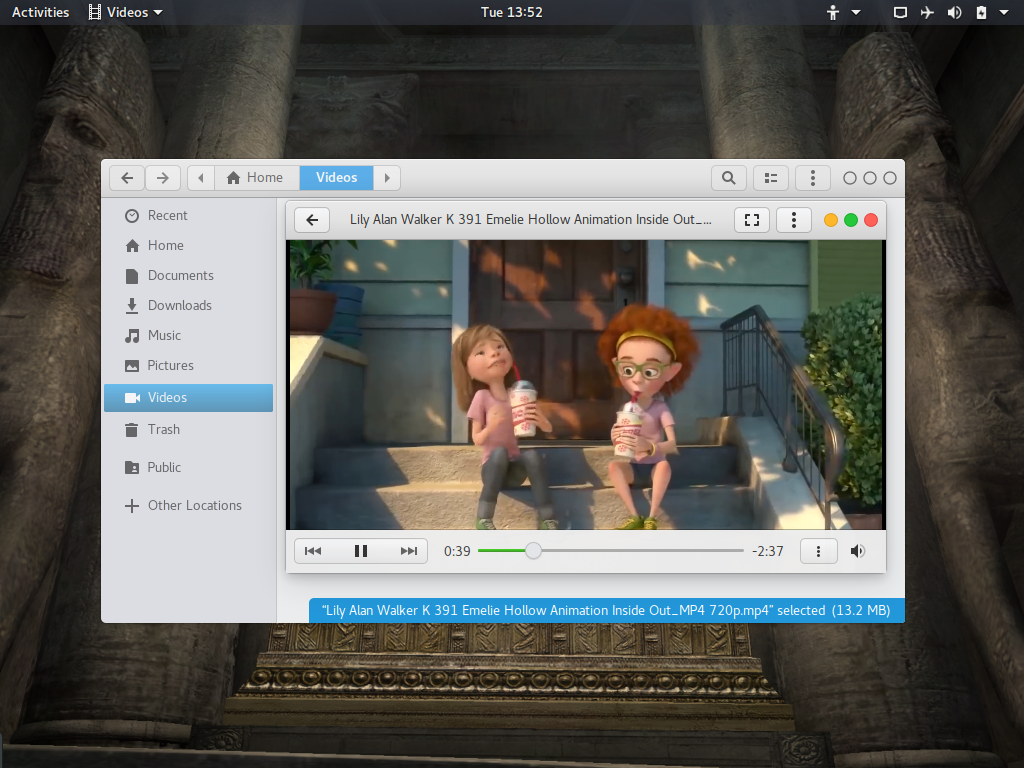Click the video seek slider handle
Image resolution: width=1024 pixels, height=768 pixels.
(x=534, y=551)
